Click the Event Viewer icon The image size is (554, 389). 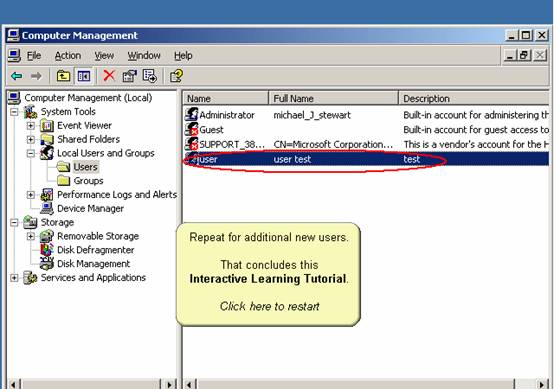pos(47,125)
